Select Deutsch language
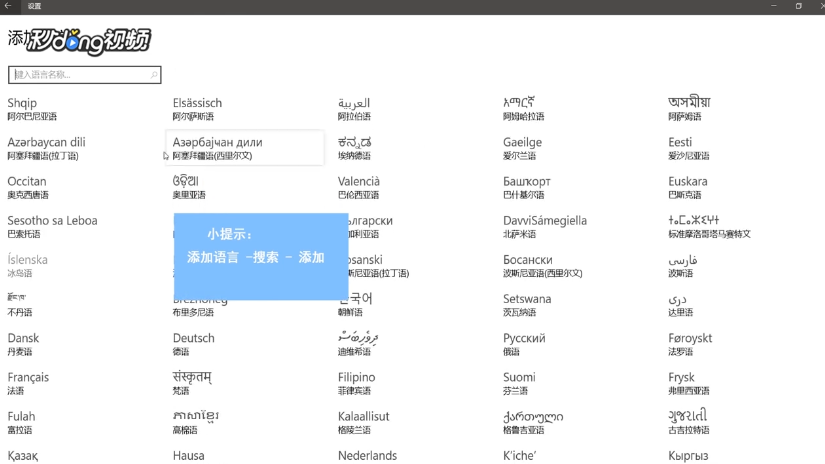Viewport: 825px width, 464px height. 194,344
